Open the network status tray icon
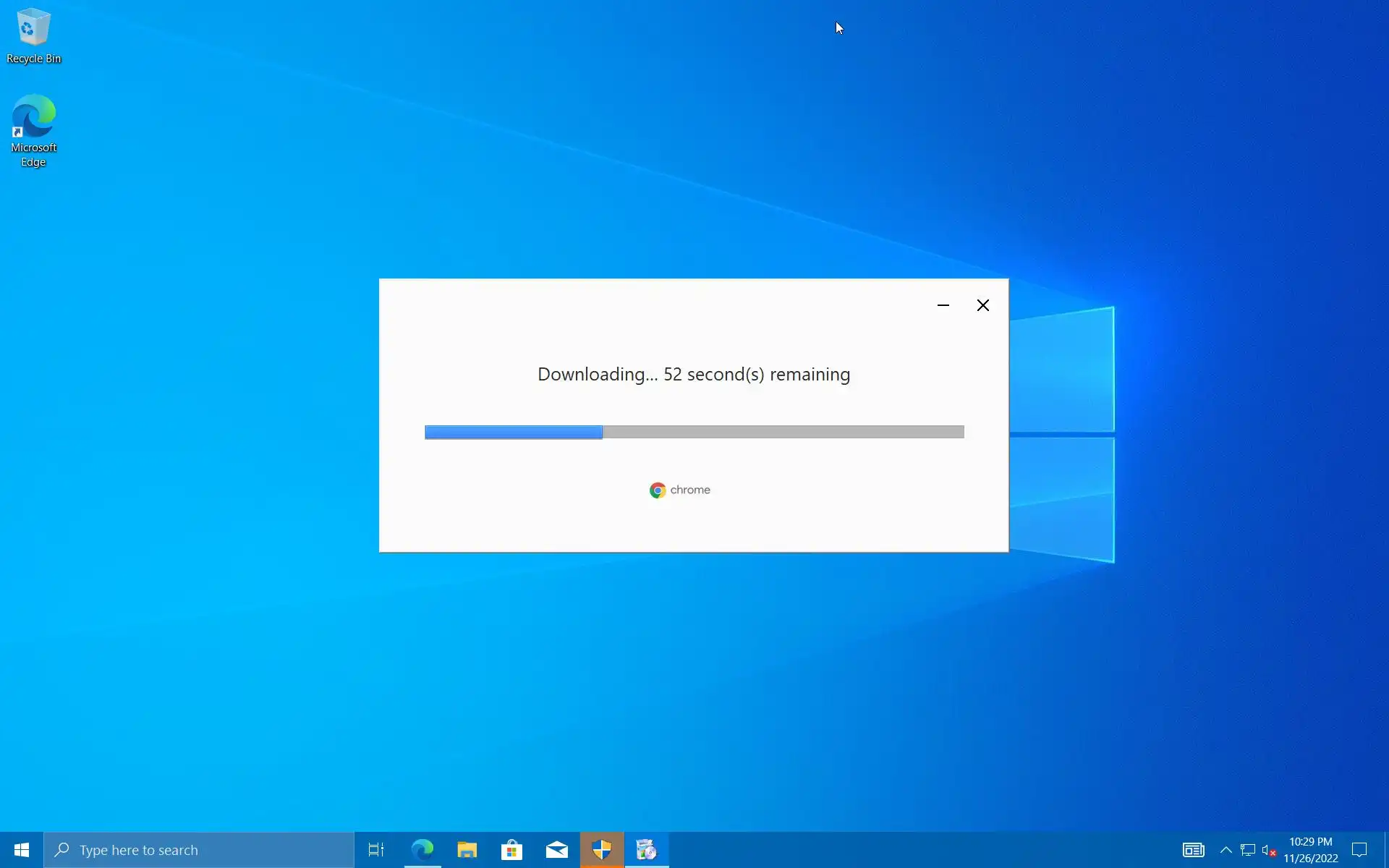This screenshot has height=868, width=1389. [1248, 850]
